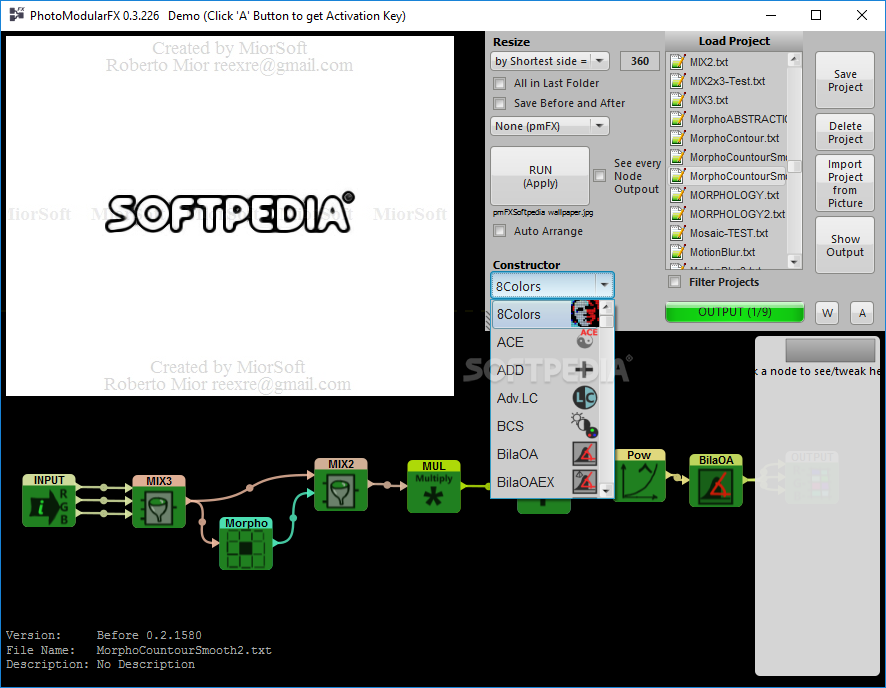Click the A activation button
Viewport: 886px width, 688px height.
pyautogui.click(x=862, y=313)
